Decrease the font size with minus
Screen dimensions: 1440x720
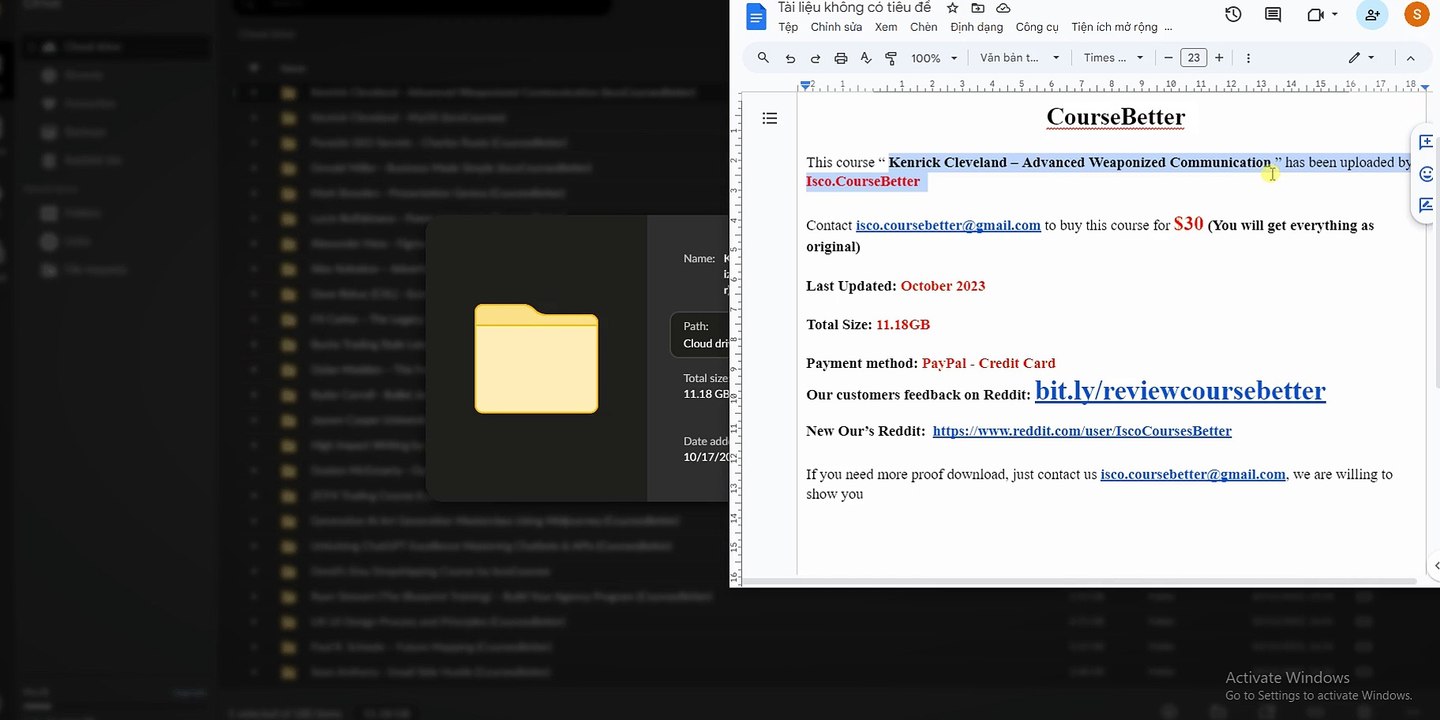[x=1168, y=58]
